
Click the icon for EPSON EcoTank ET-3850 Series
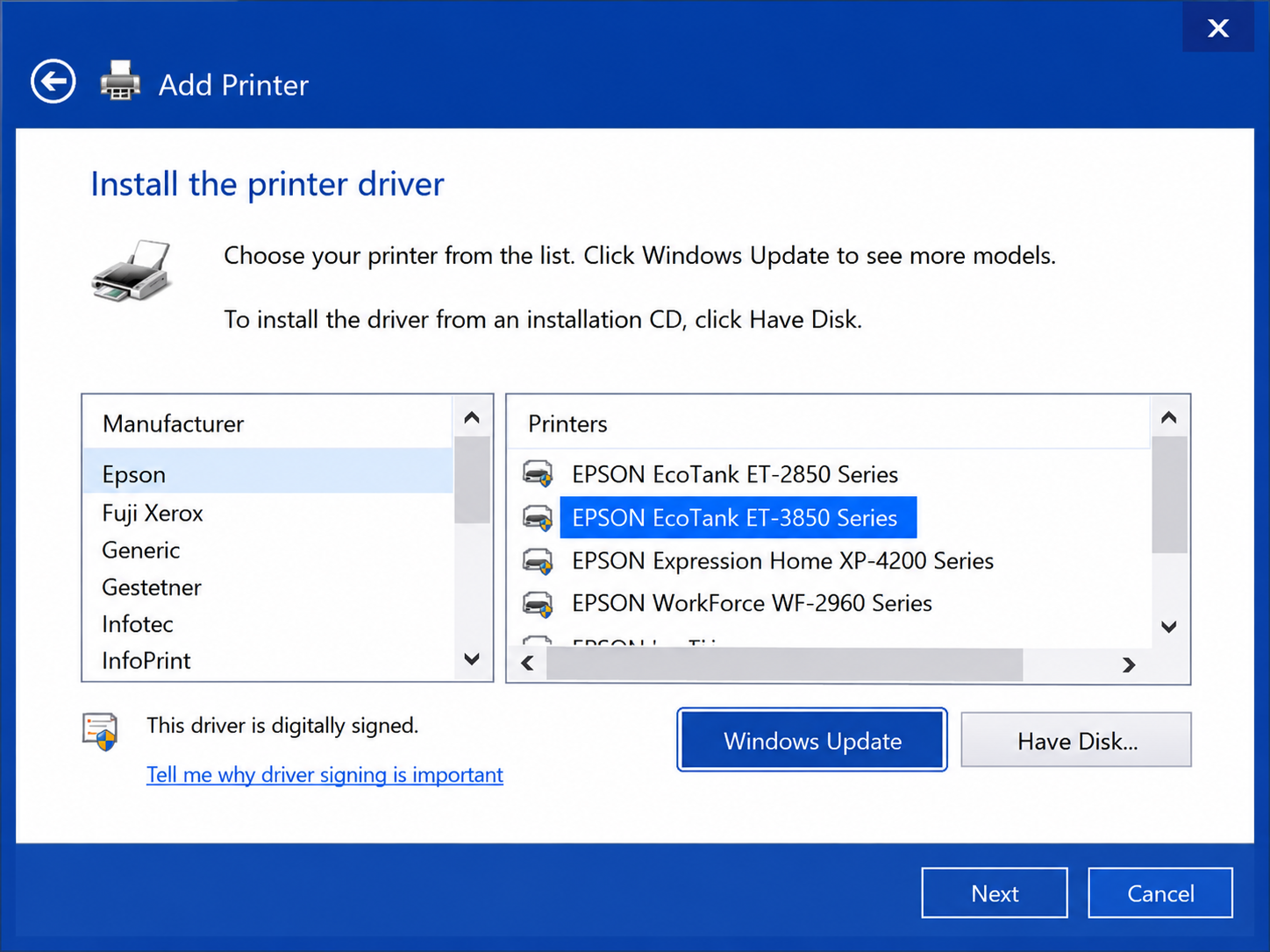(x=538, y=518)
